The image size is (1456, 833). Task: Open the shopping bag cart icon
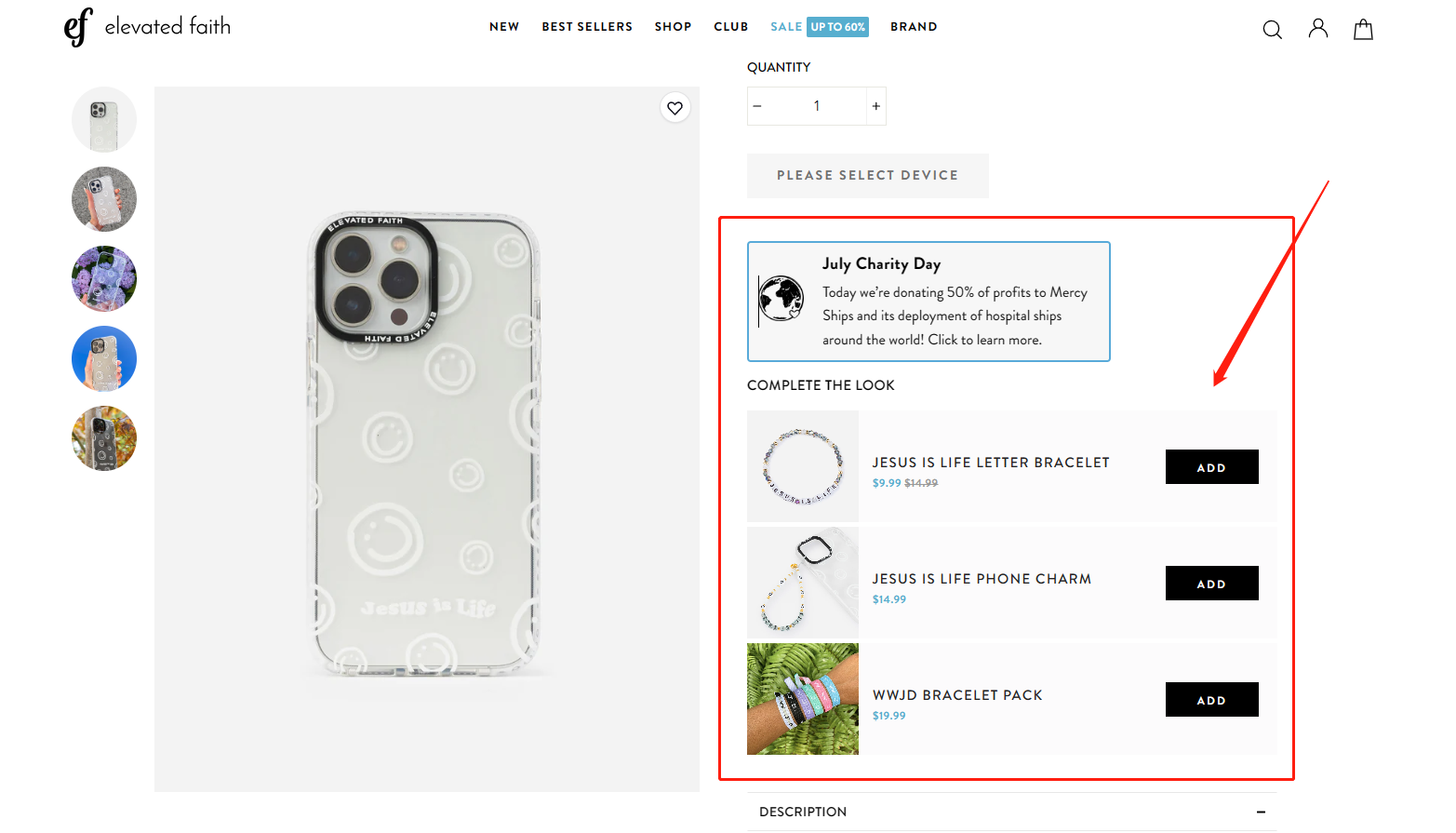tap(1363, 30)
